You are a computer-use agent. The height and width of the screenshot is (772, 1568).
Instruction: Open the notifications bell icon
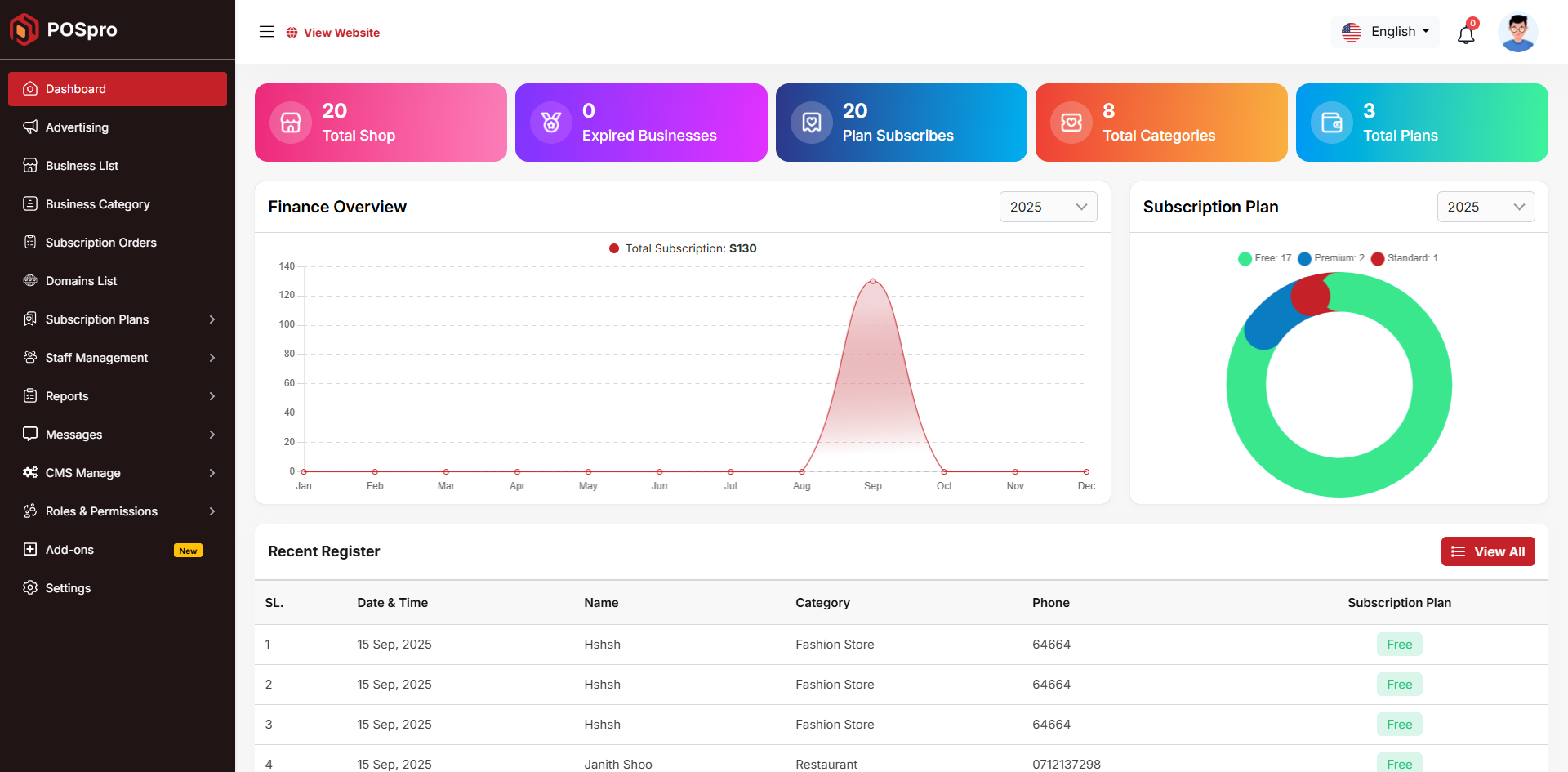(1466, 34)
